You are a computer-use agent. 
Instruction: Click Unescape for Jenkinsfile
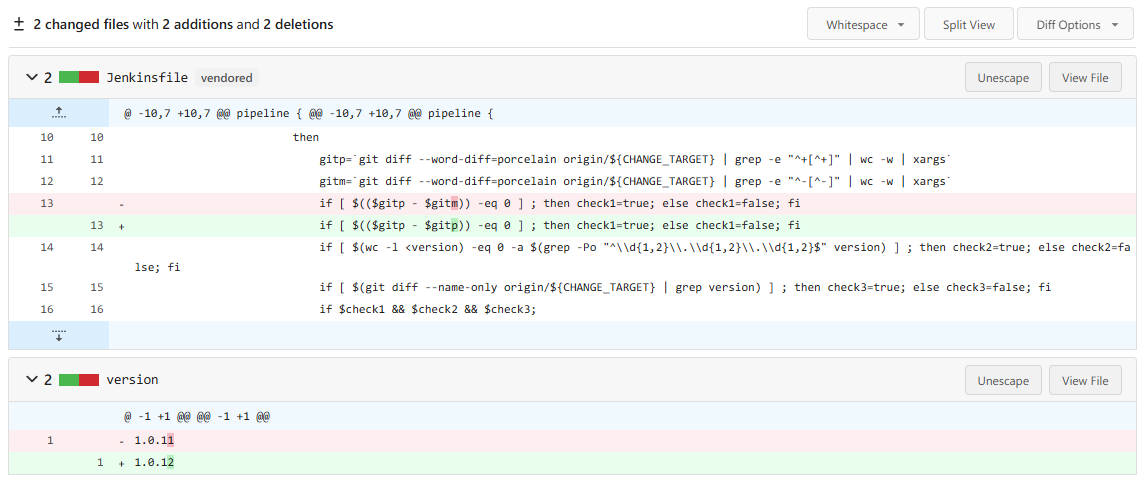pos(1003,78)
